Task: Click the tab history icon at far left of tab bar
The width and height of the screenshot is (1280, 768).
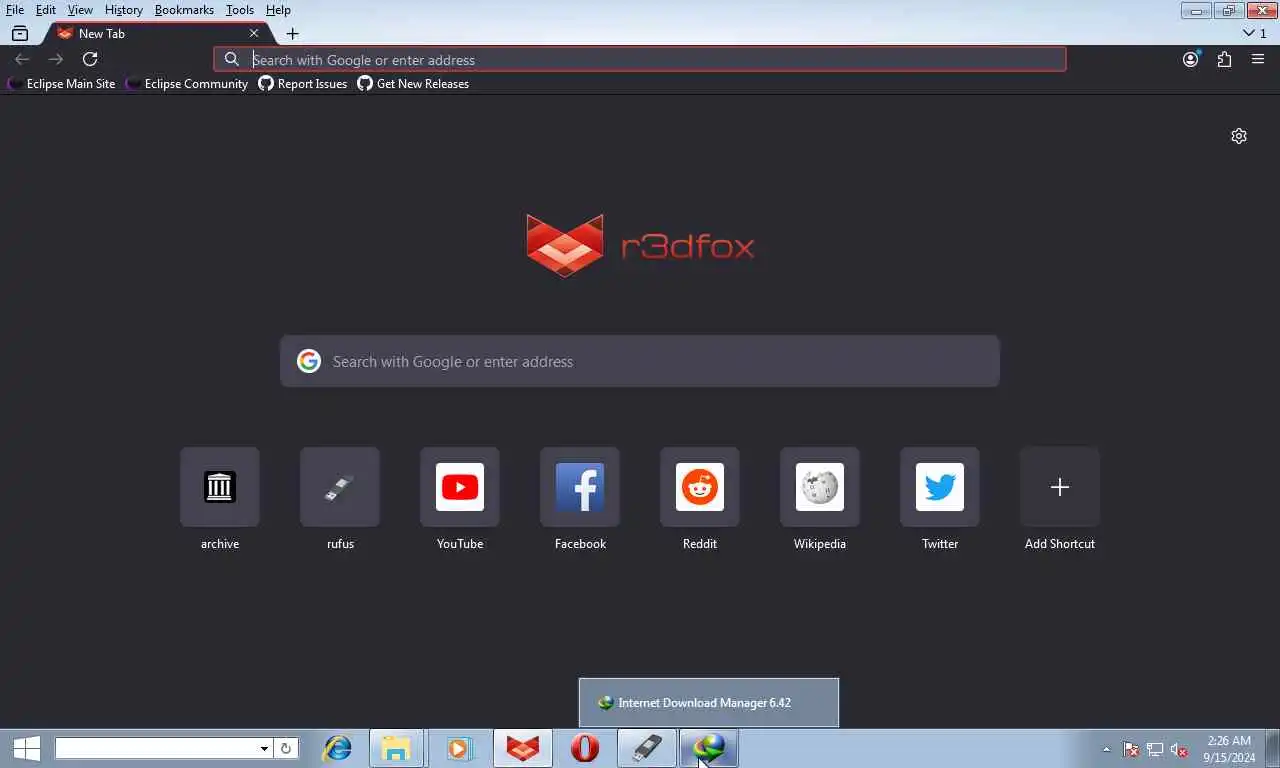Action: (19, 33)
